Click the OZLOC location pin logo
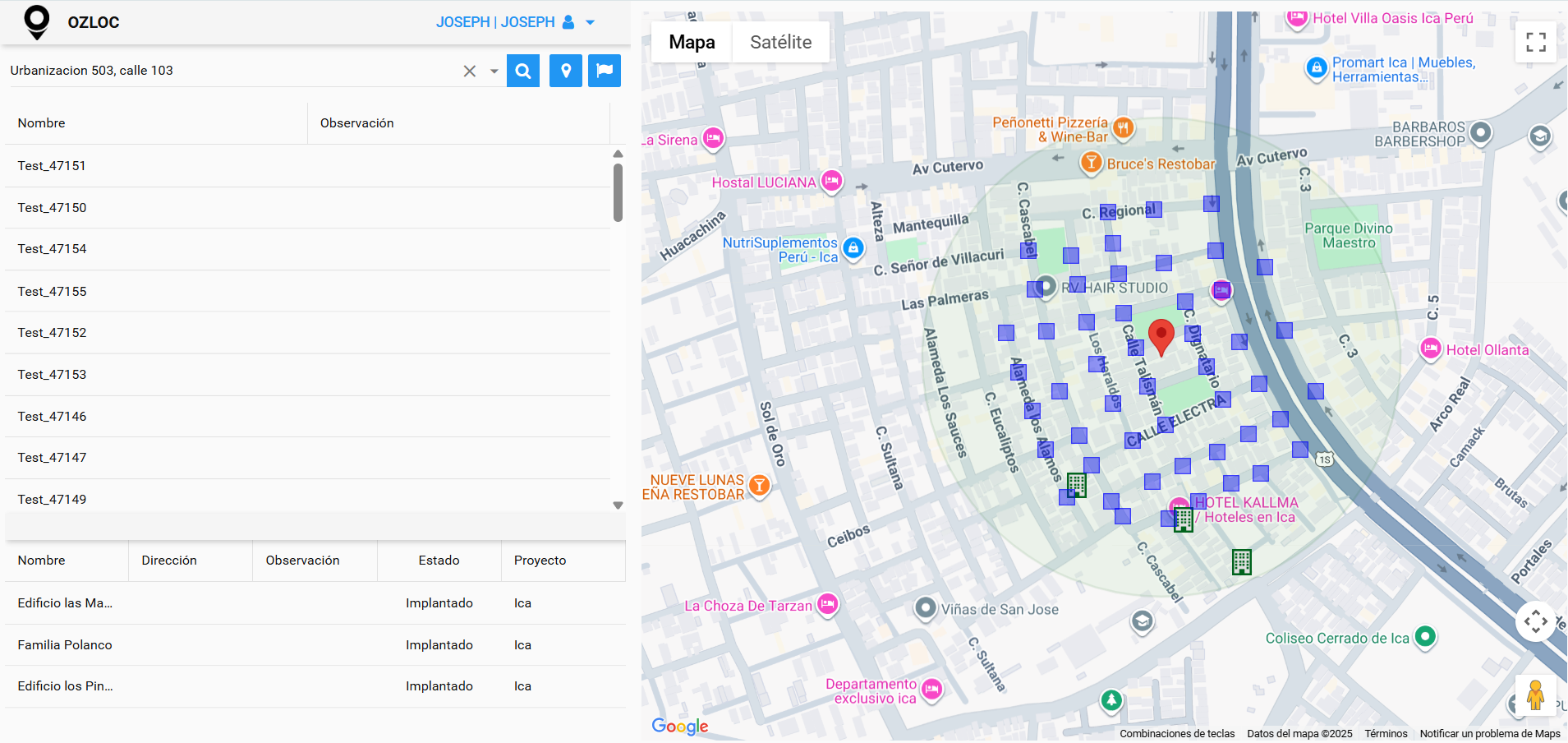The height and width of the screenshot is (743, 1568). pos(37,22)
